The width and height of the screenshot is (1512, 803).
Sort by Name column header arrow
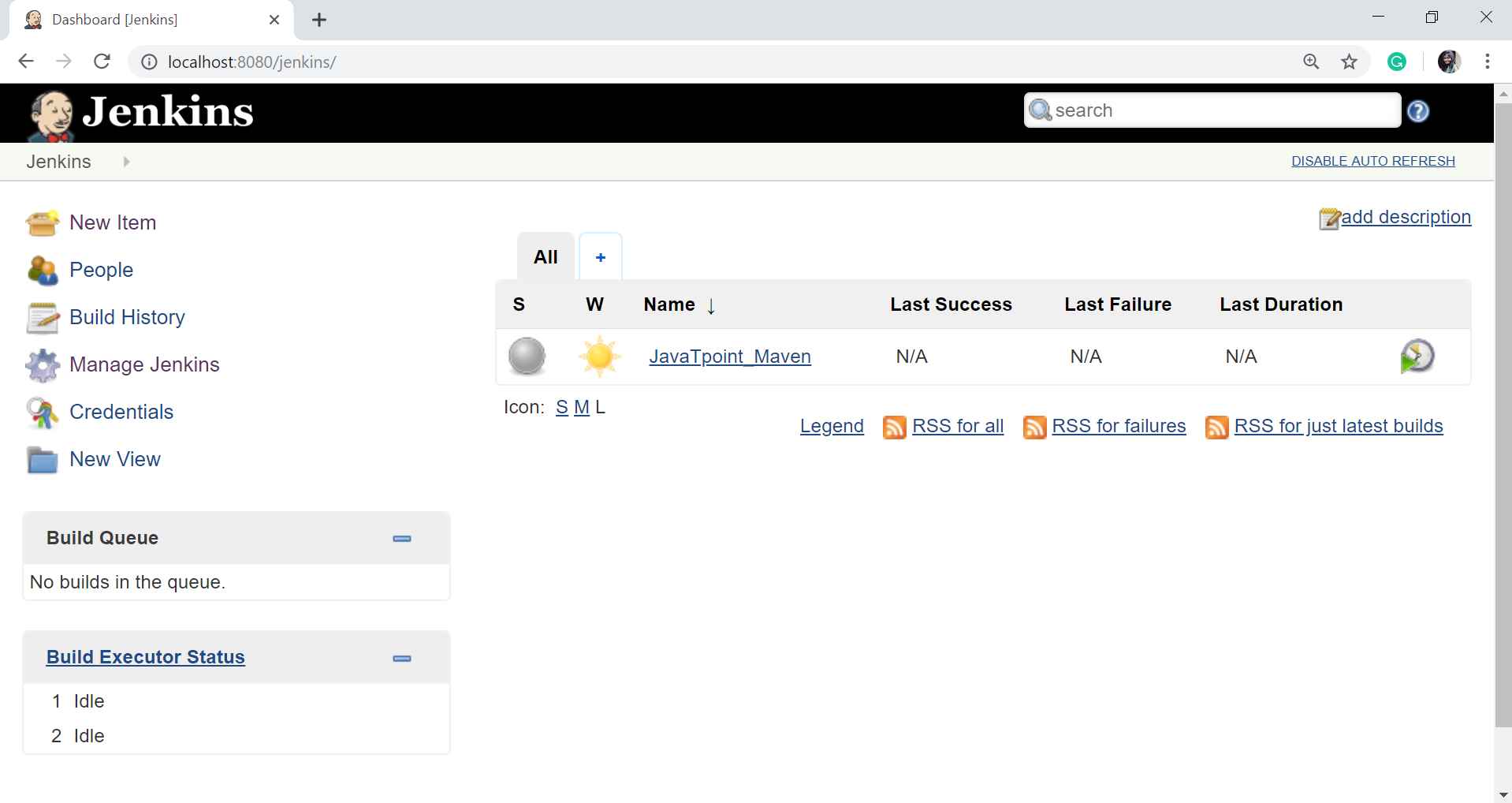click(711, 306)
